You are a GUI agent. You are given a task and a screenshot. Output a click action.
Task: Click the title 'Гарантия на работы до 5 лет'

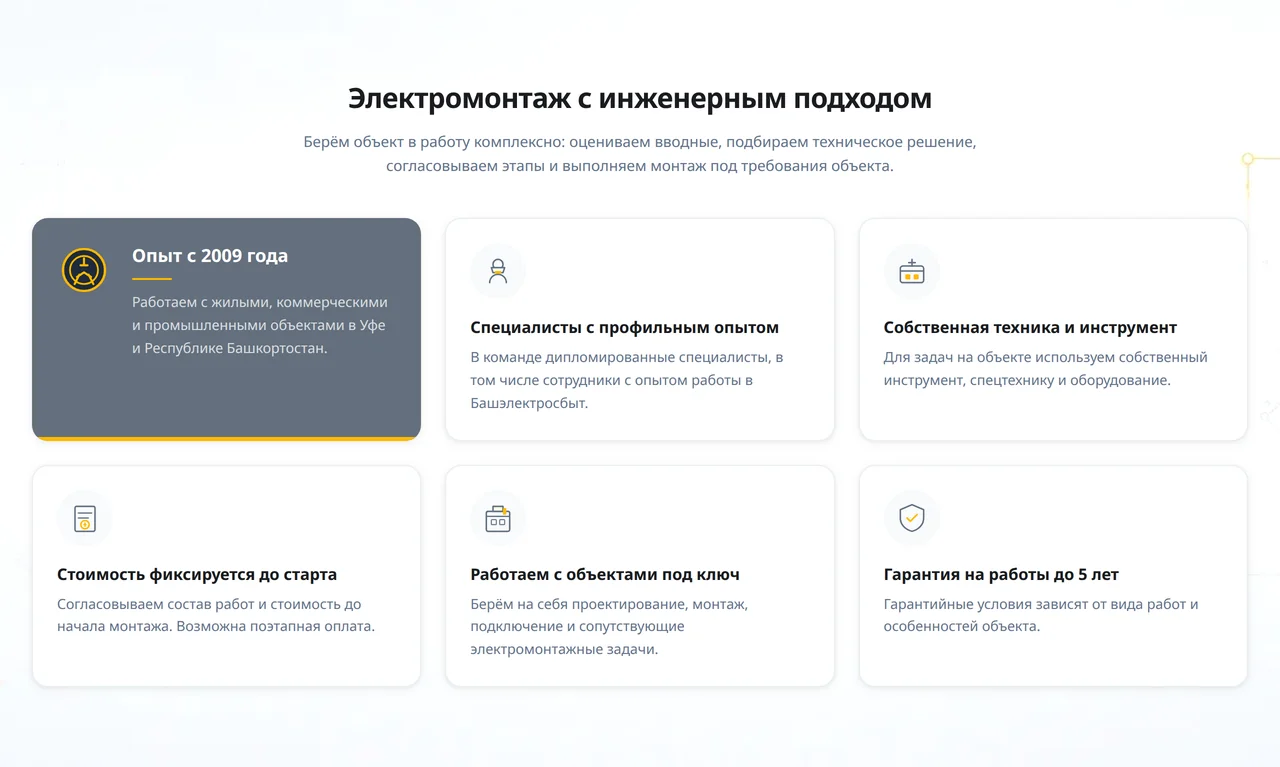click(x=1001, y=575)
